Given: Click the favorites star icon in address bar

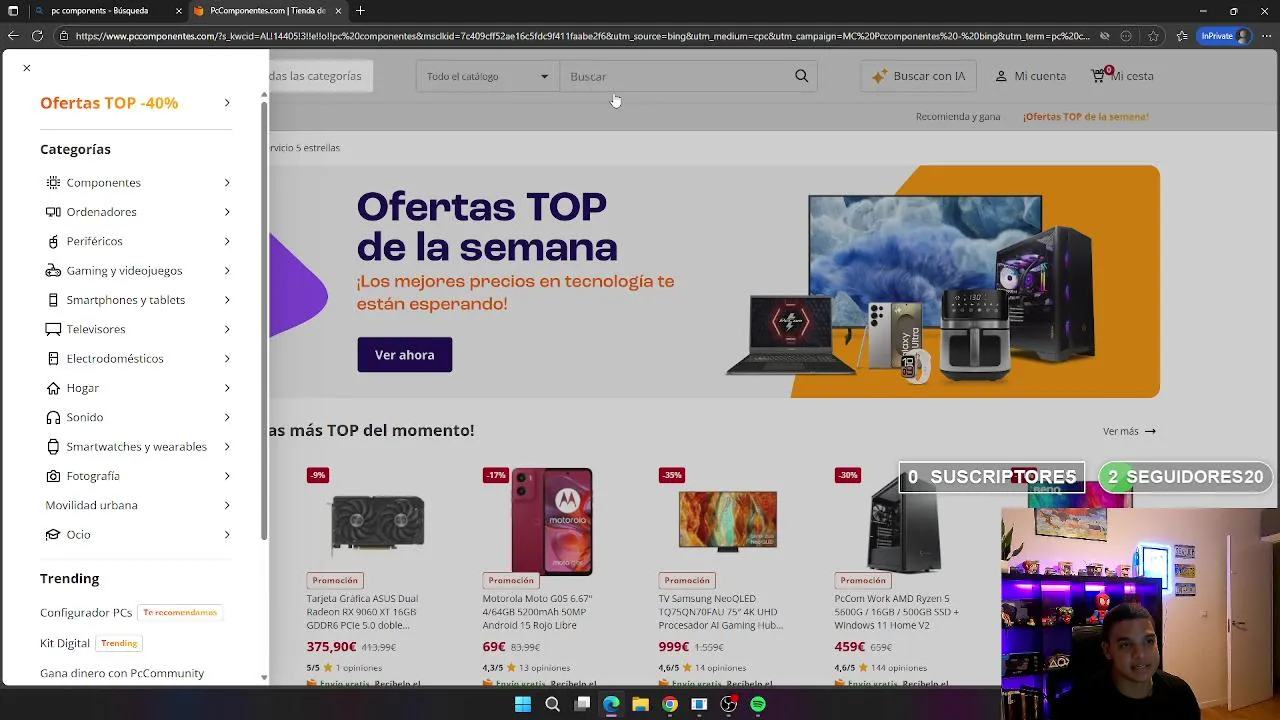Looking at the screenshot, I should pos(1153,36).
